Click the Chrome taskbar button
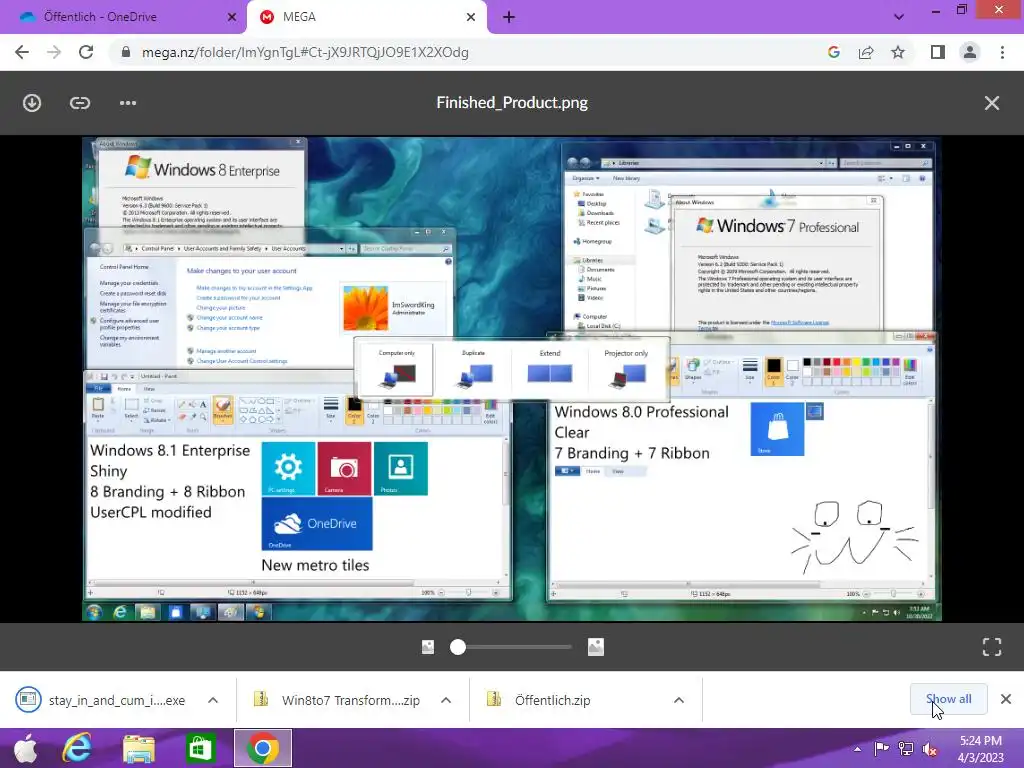This screenshot has width=1024, height=768. pos(263,748)
